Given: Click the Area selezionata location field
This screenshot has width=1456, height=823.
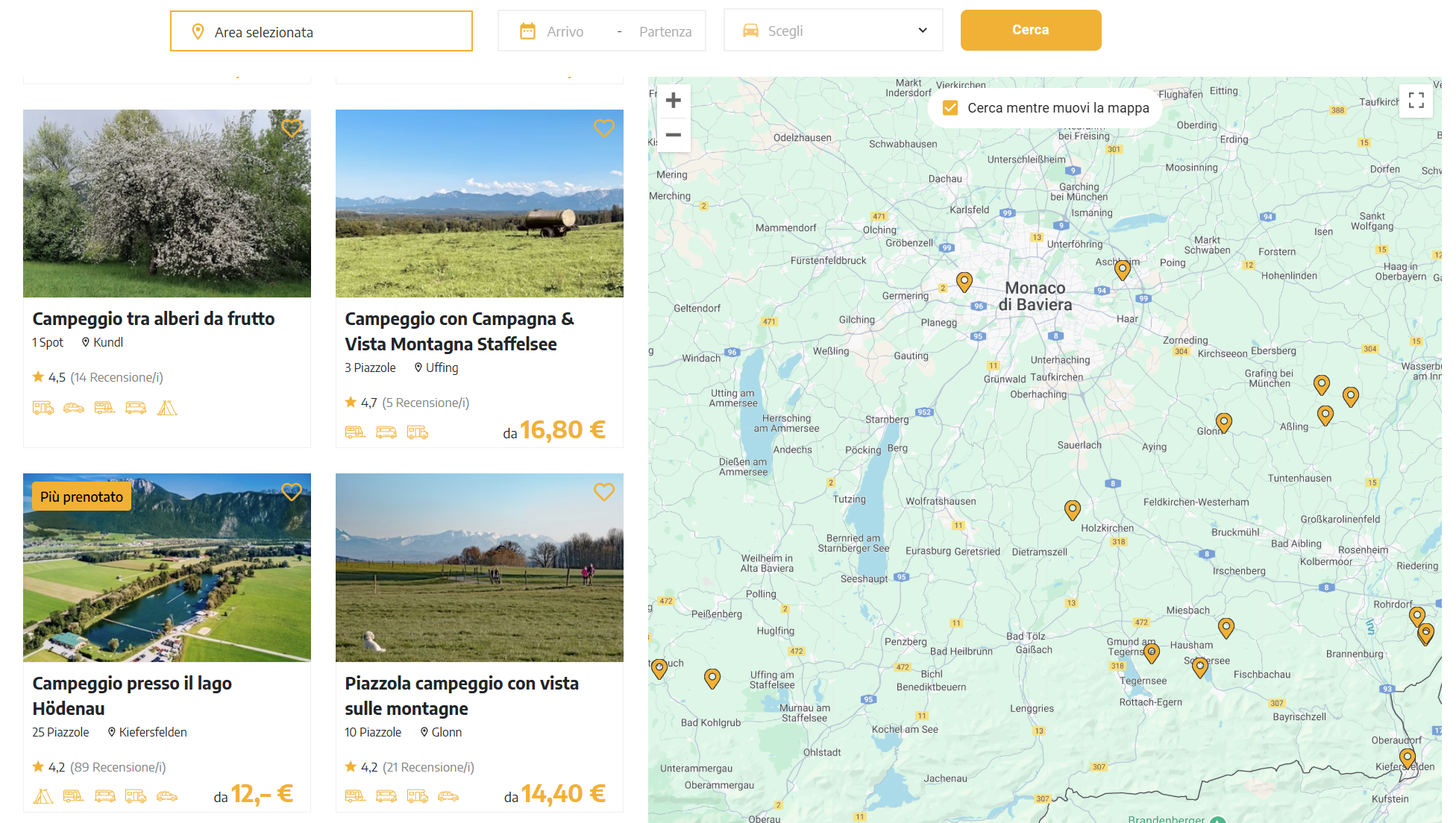Looking at the screenshot, I should (x=321, y=31).
